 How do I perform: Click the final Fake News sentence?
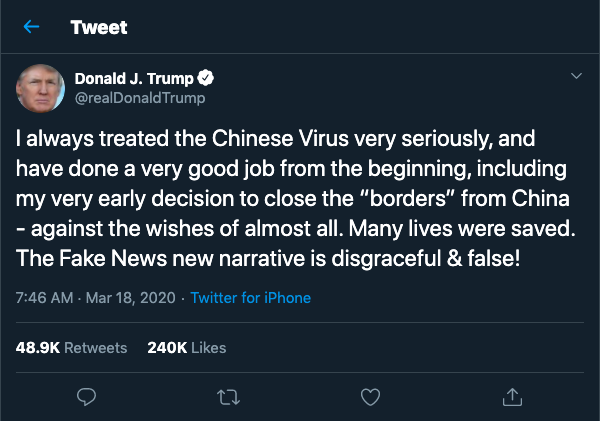coord(268,258)
